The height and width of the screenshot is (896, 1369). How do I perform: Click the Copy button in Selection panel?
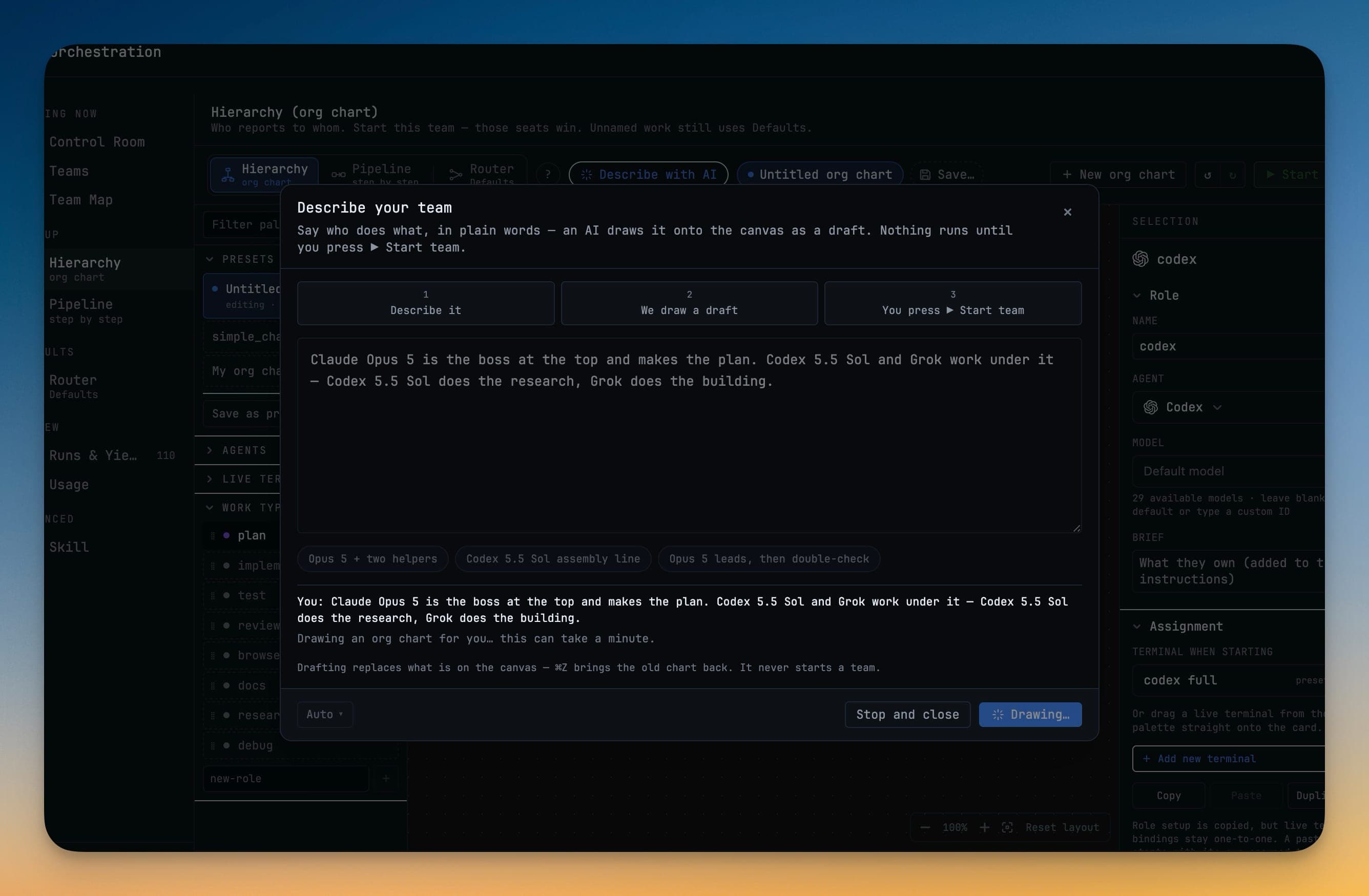(1168, 796)
